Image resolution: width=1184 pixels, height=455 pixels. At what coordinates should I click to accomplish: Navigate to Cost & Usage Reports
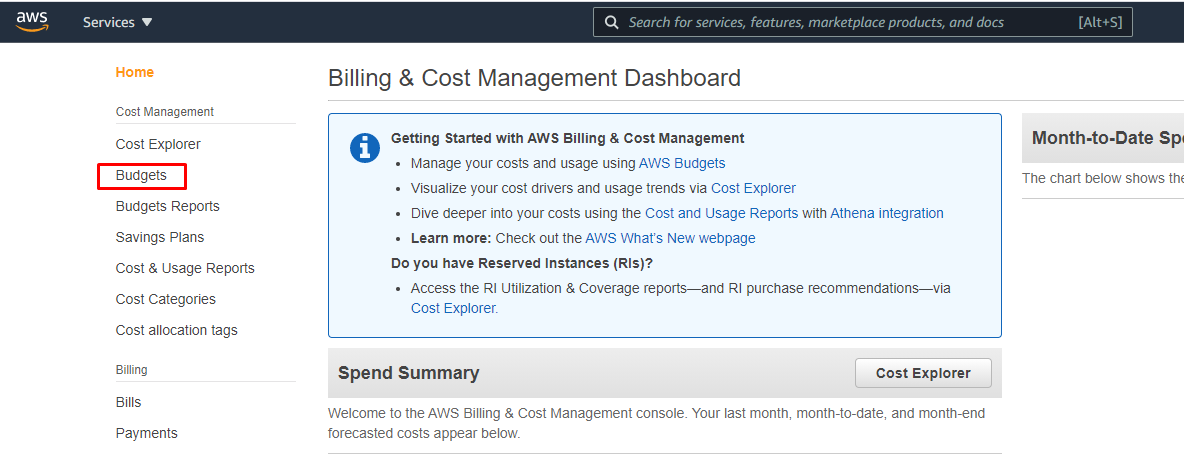(185, 268)
